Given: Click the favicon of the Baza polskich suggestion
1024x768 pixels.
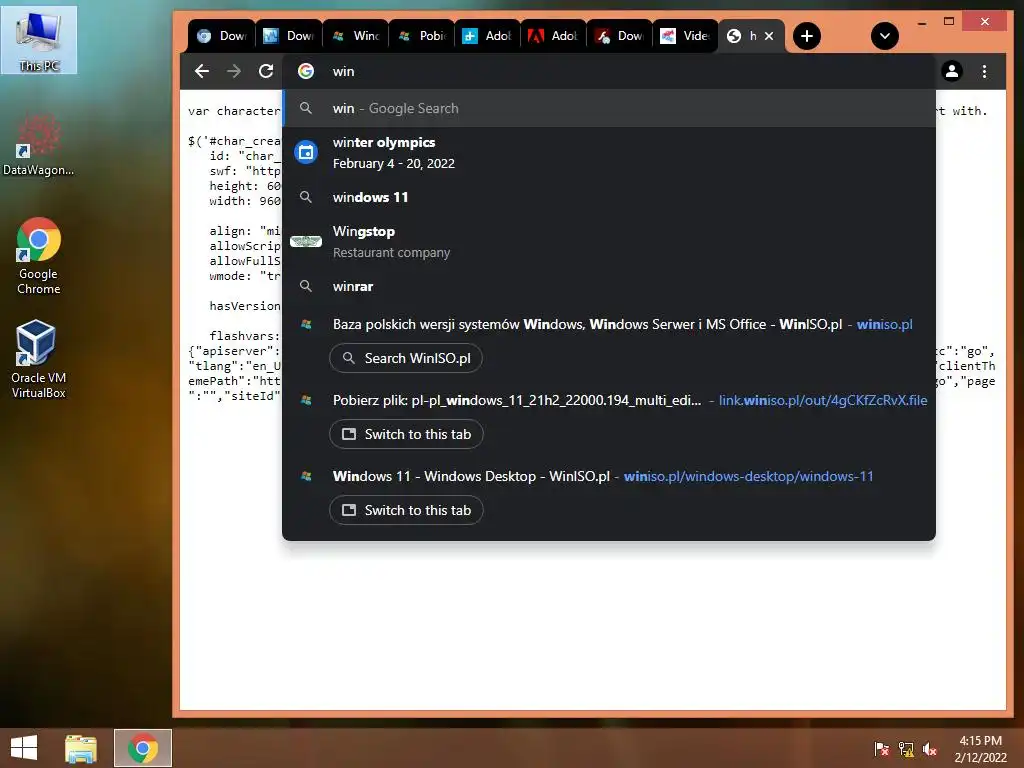Looking at the screenshot, I should [x=306, y=324].
